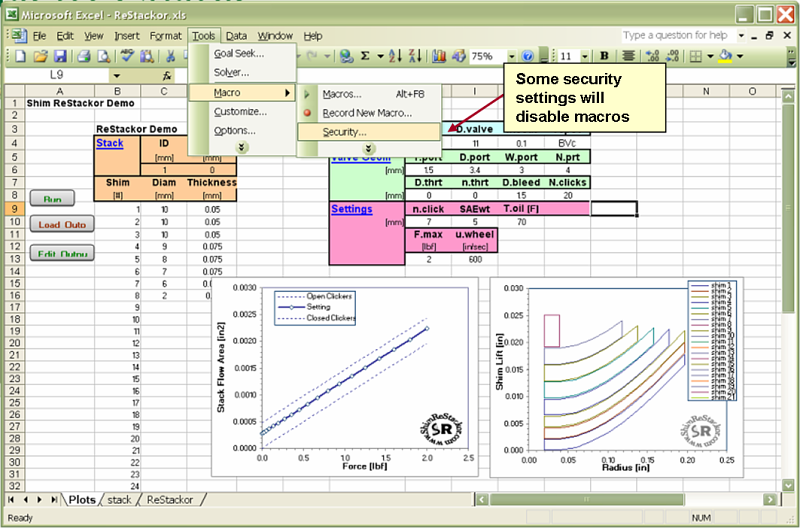
Task: Click the Print toolbar icon
Action: click(84, 56)
